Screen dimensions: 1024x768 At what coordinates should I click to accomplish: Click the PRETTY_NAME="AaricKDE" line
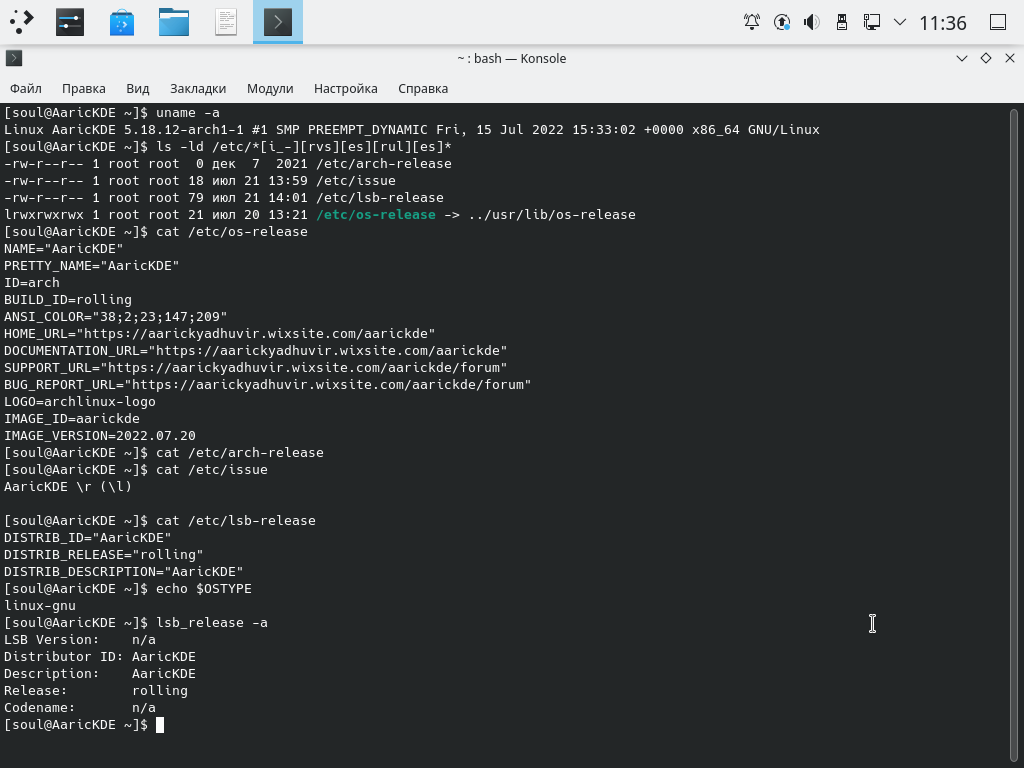point(91,266)
